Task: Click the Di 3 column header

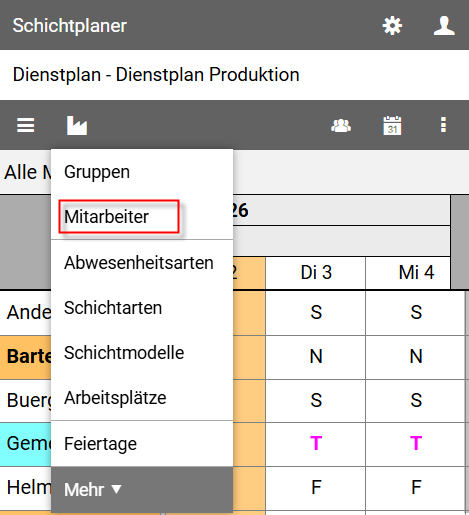Action: [x=316, y=273]
